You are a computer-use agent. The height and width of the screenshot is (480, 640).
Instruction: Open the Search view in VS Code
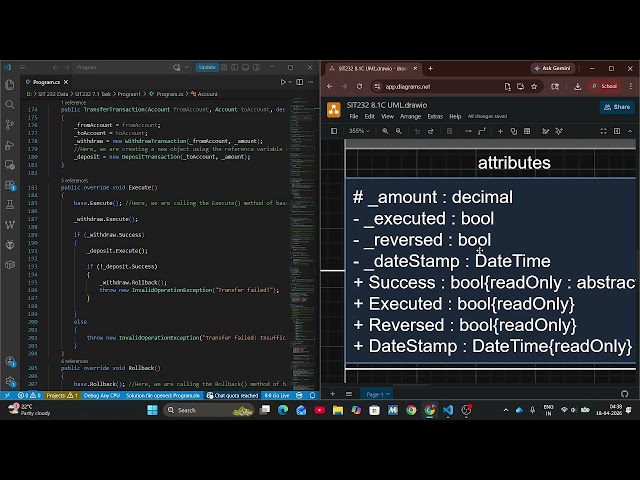(x=10, y=104)
